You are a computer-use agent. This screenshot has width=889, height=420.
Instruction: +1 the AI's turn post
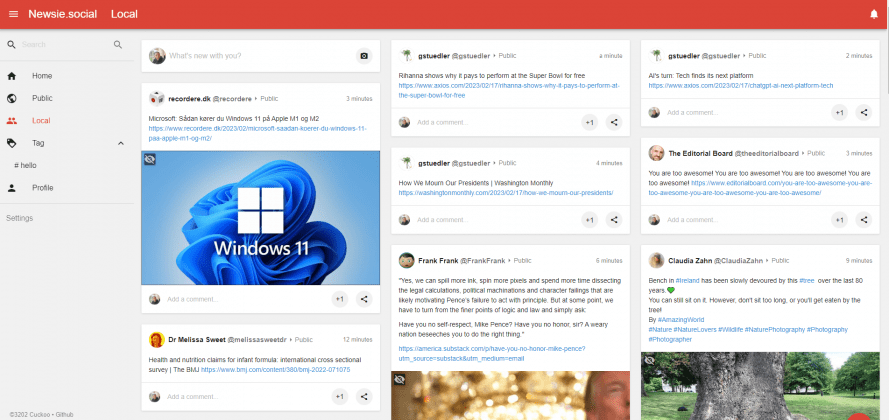coord(840,113)
